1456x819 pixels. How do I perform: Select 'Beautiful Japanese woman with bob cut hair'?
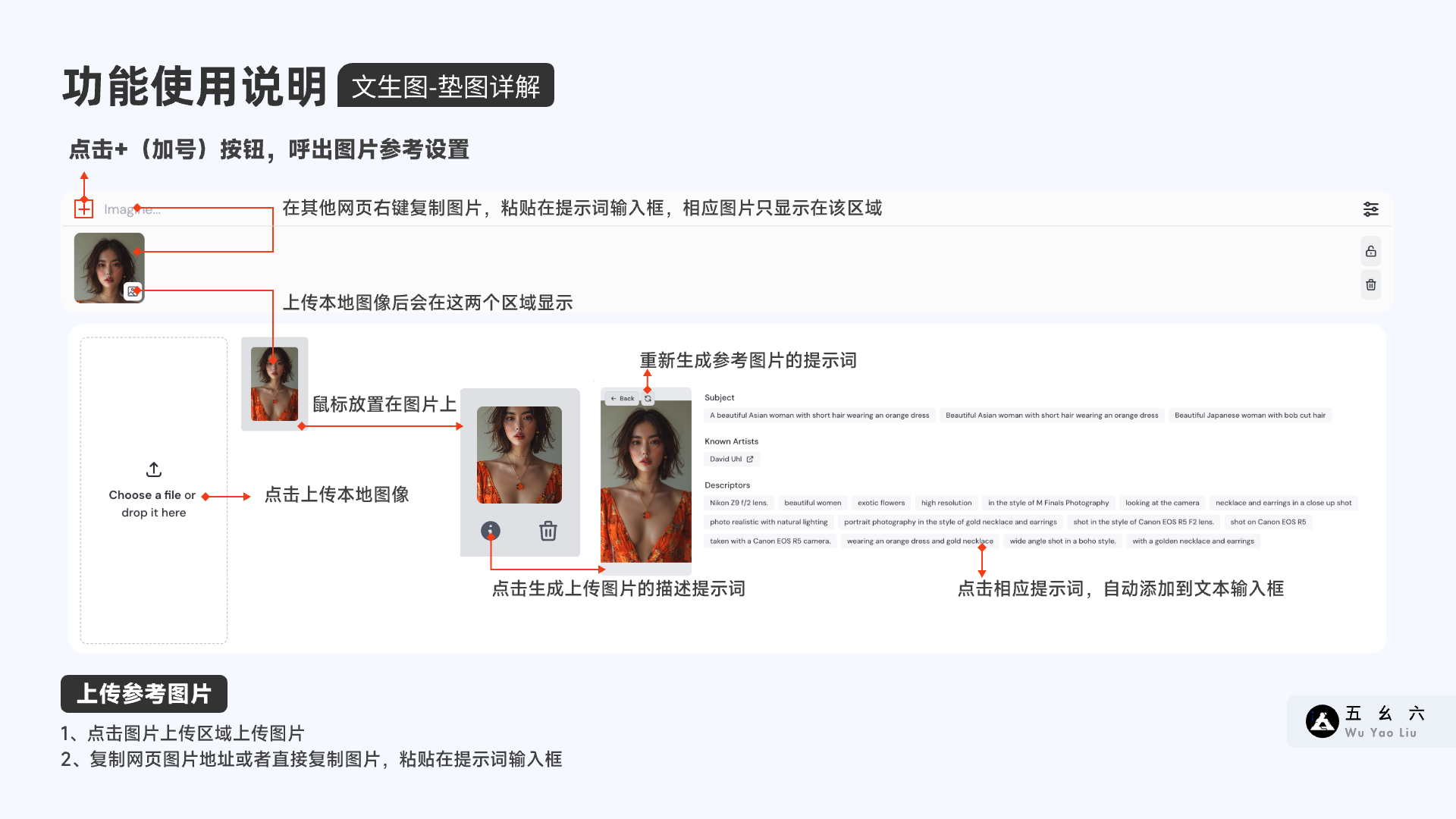[1249, 416]
